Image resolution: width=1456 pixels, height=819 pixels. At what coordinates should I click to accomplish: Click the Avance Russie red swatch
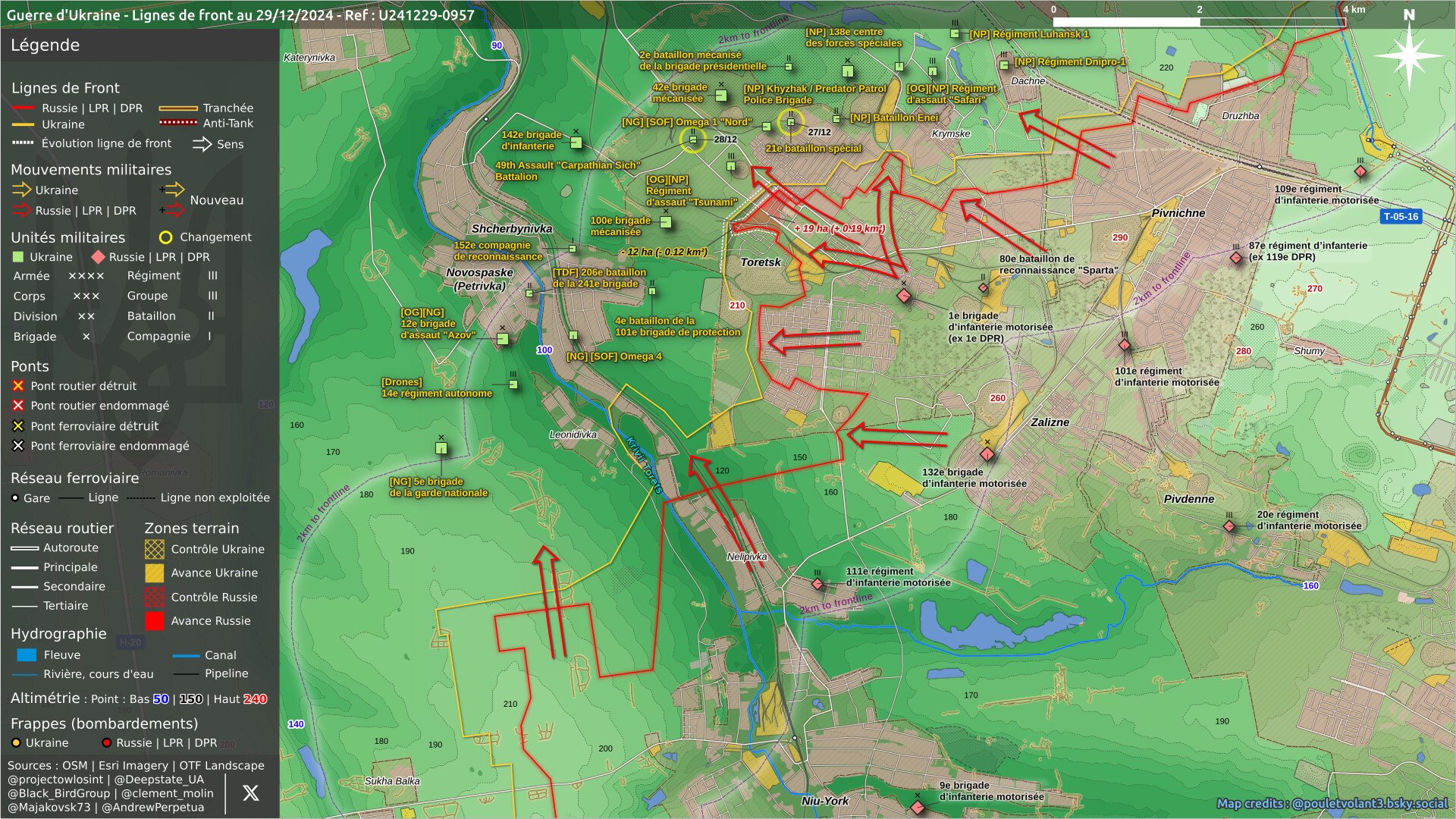(x=155, y=621)
